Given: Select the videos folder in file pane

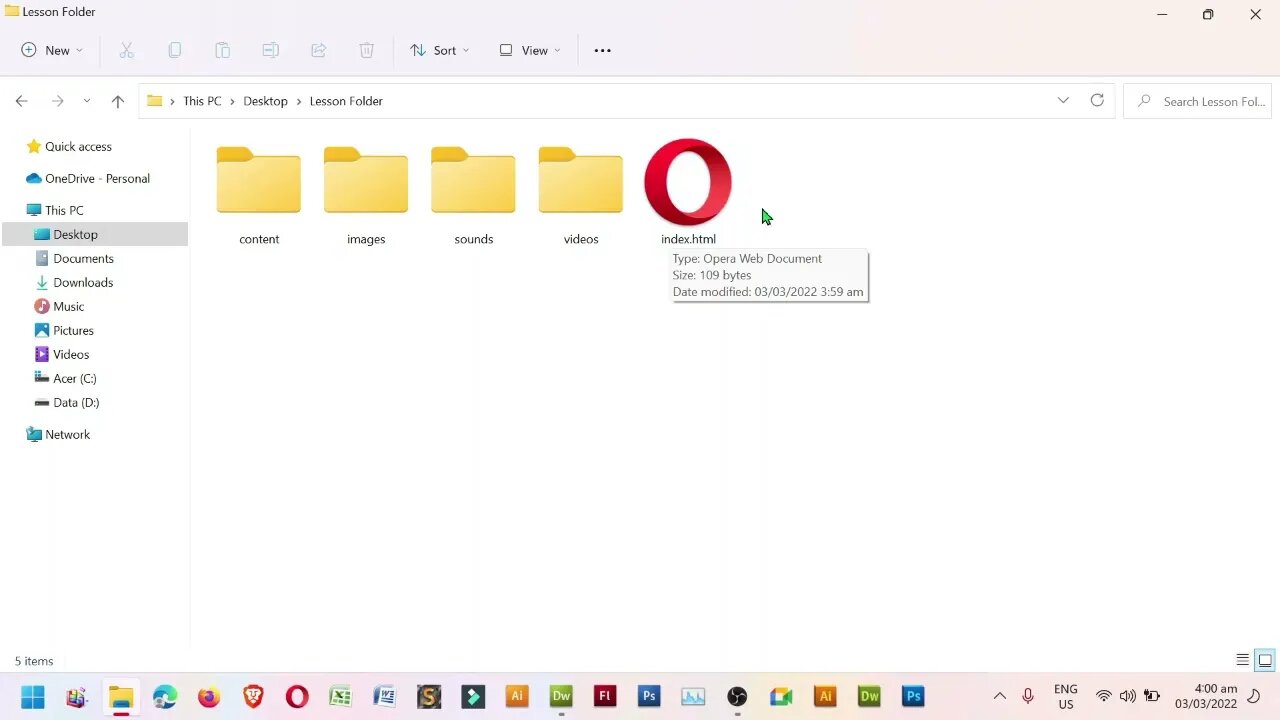Looking at the screenshot, I should (x=581, y=193).
